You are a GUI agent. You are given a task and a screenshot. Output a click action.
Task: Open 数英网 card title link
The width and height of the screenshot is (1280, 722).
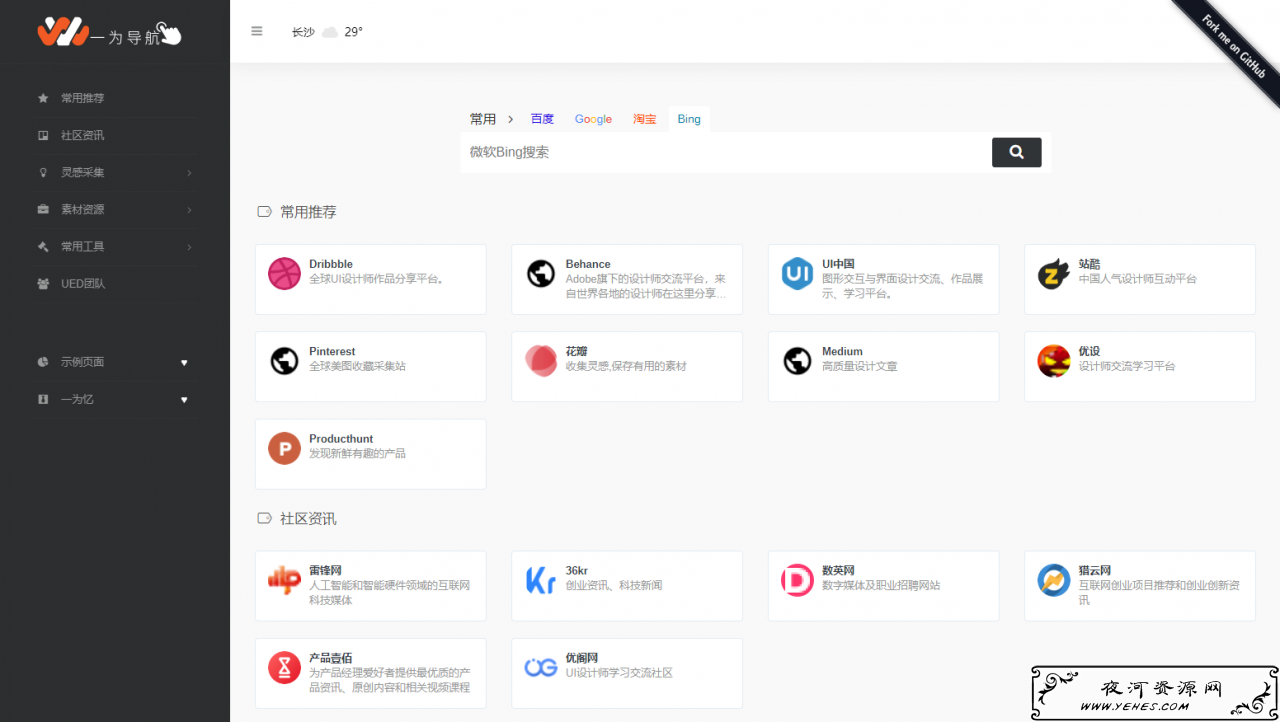pos(838,571)
